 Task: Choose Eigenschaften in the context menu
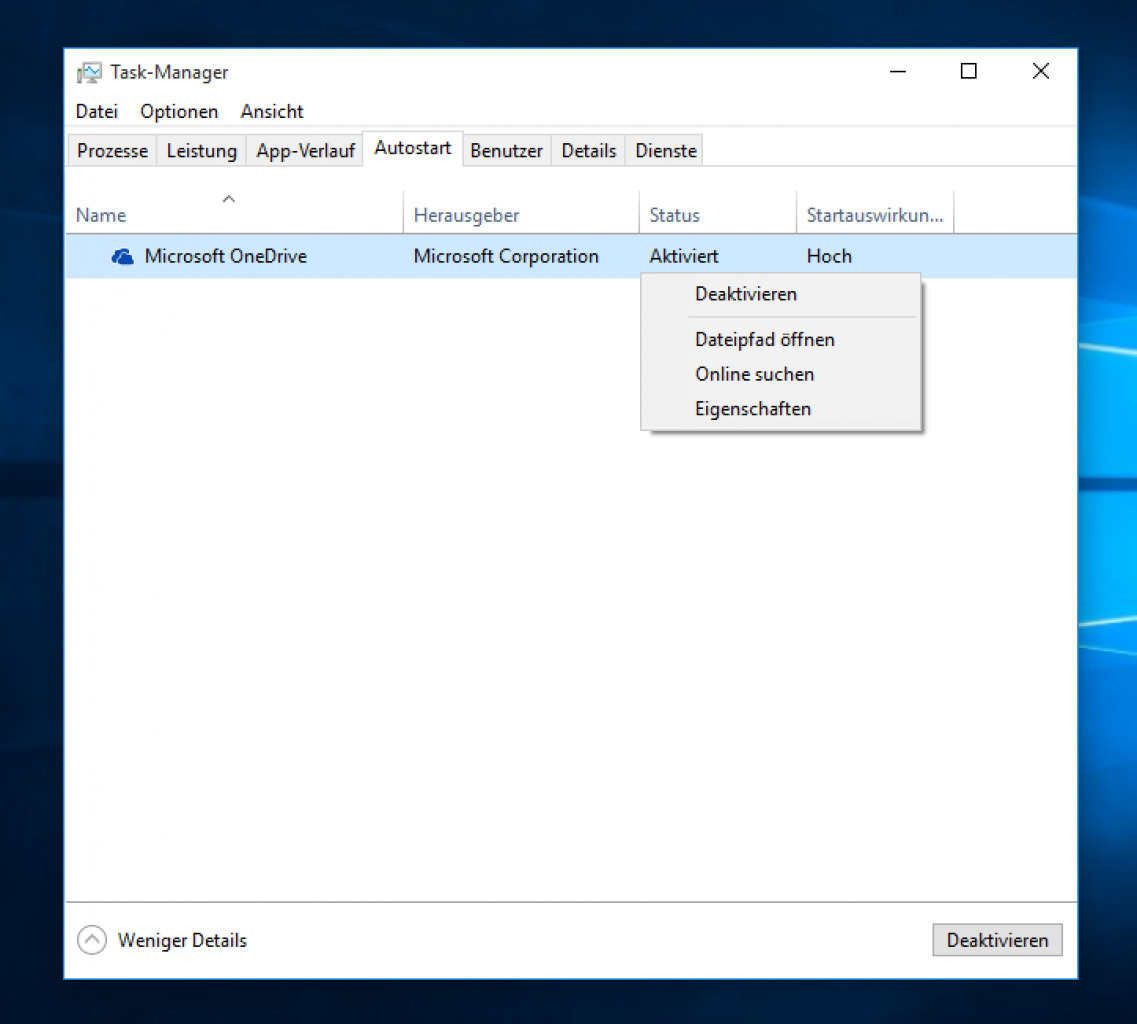(x=781, y=409)
